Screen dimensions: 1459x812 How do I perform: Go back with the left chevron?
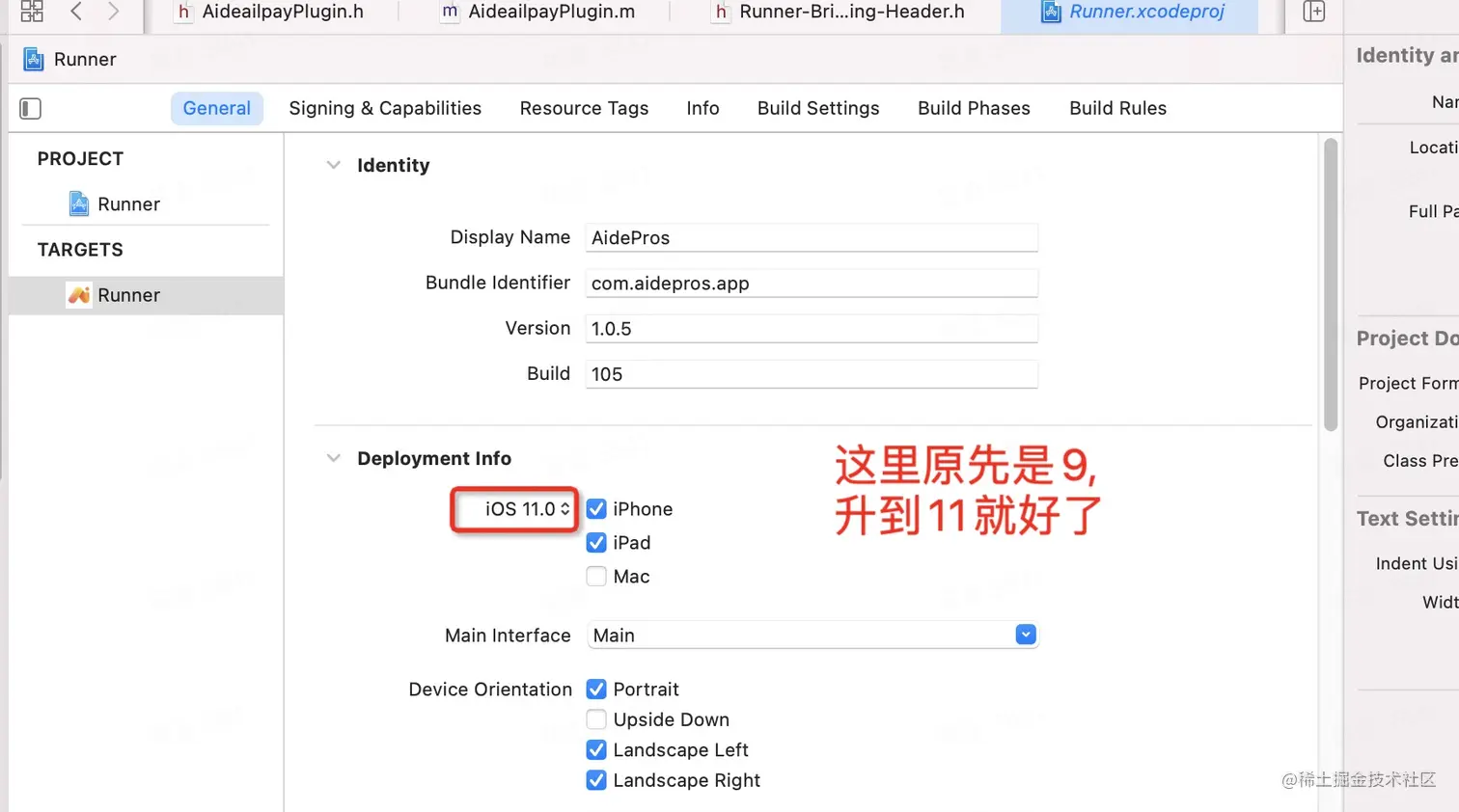[76, 12]
